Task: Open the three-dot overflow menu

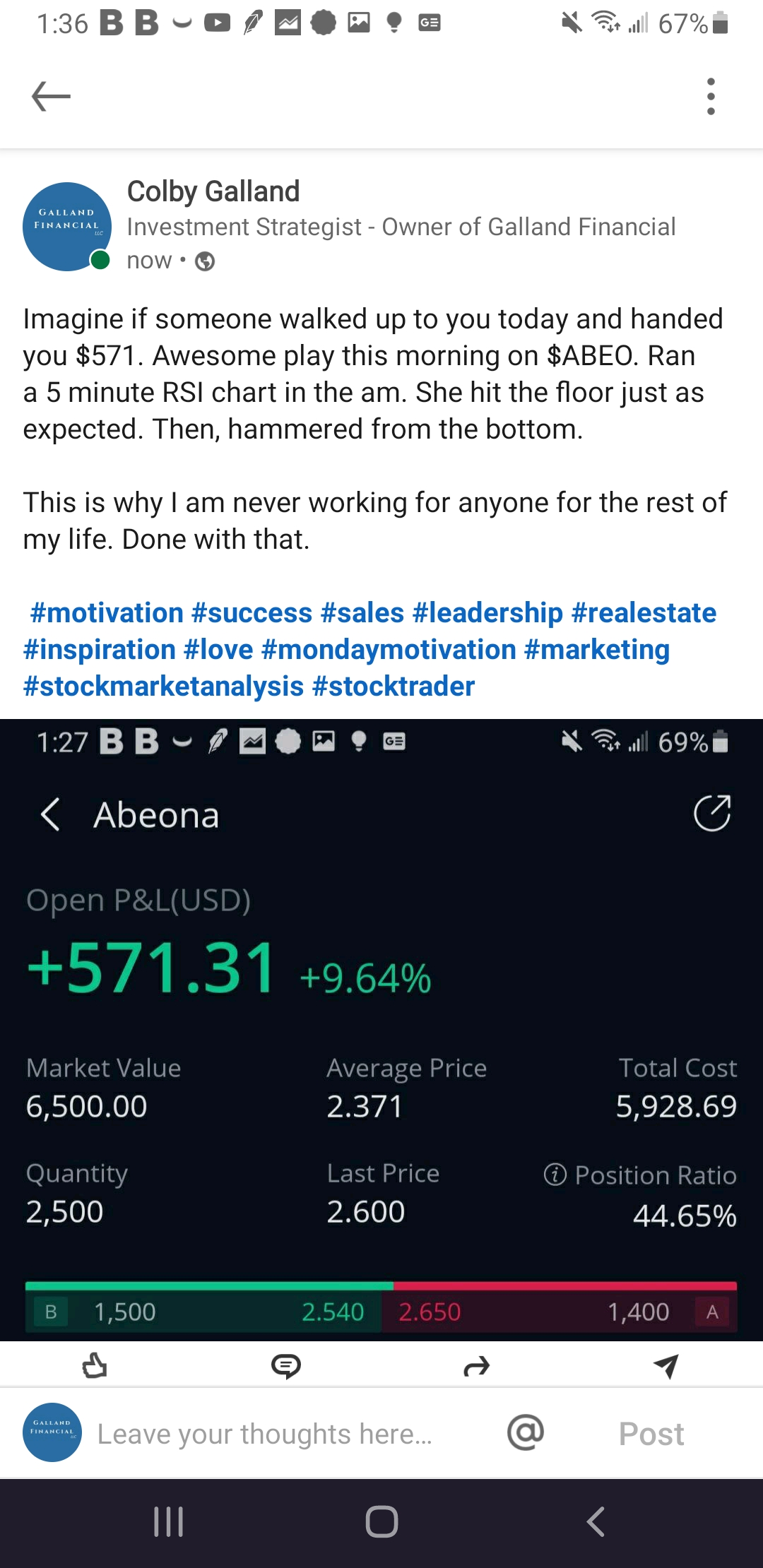Action: (x=711, y=96)
